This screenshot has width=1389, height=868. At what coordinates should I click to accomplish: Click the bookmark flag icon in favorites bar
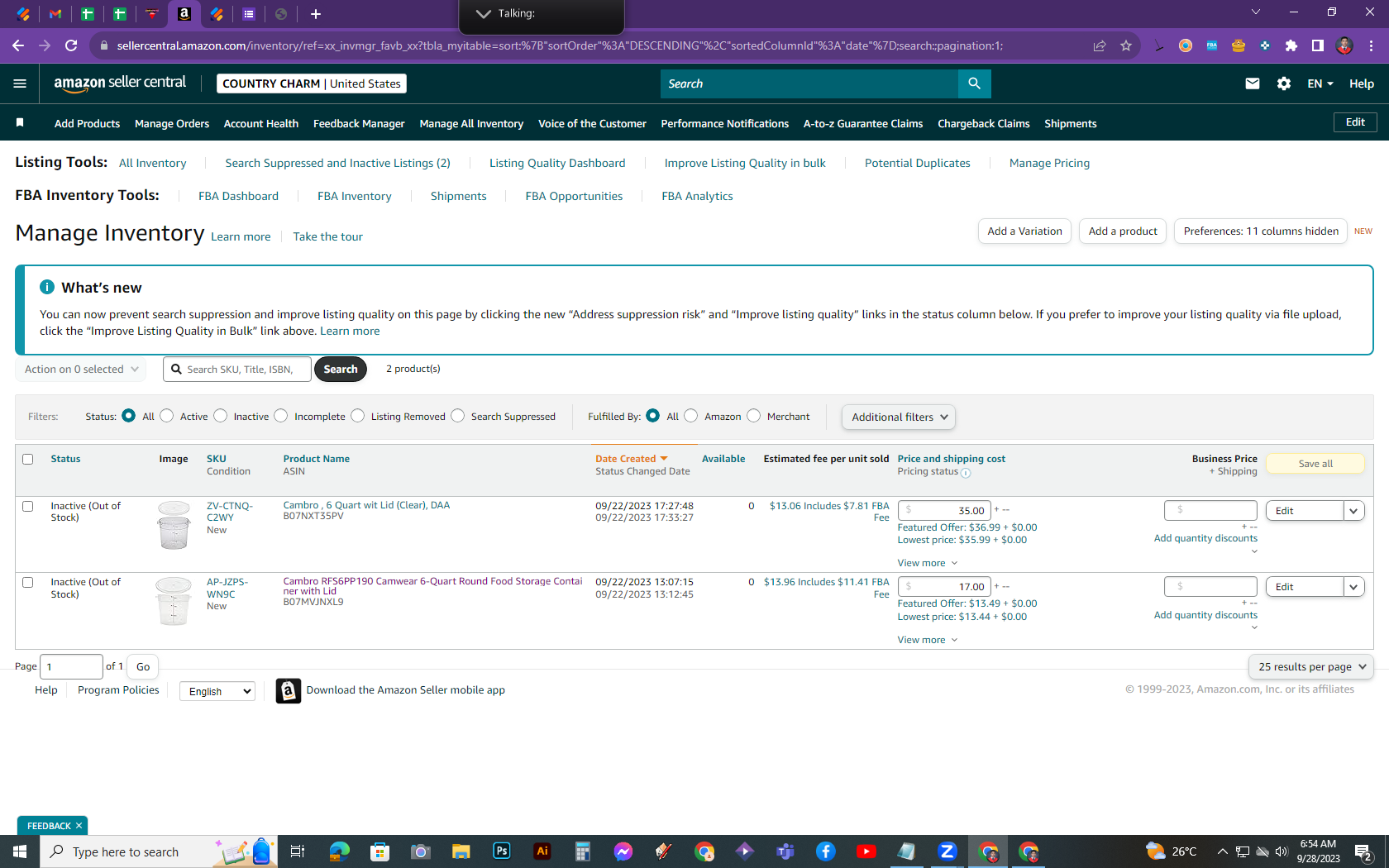[x=20, y=123]
